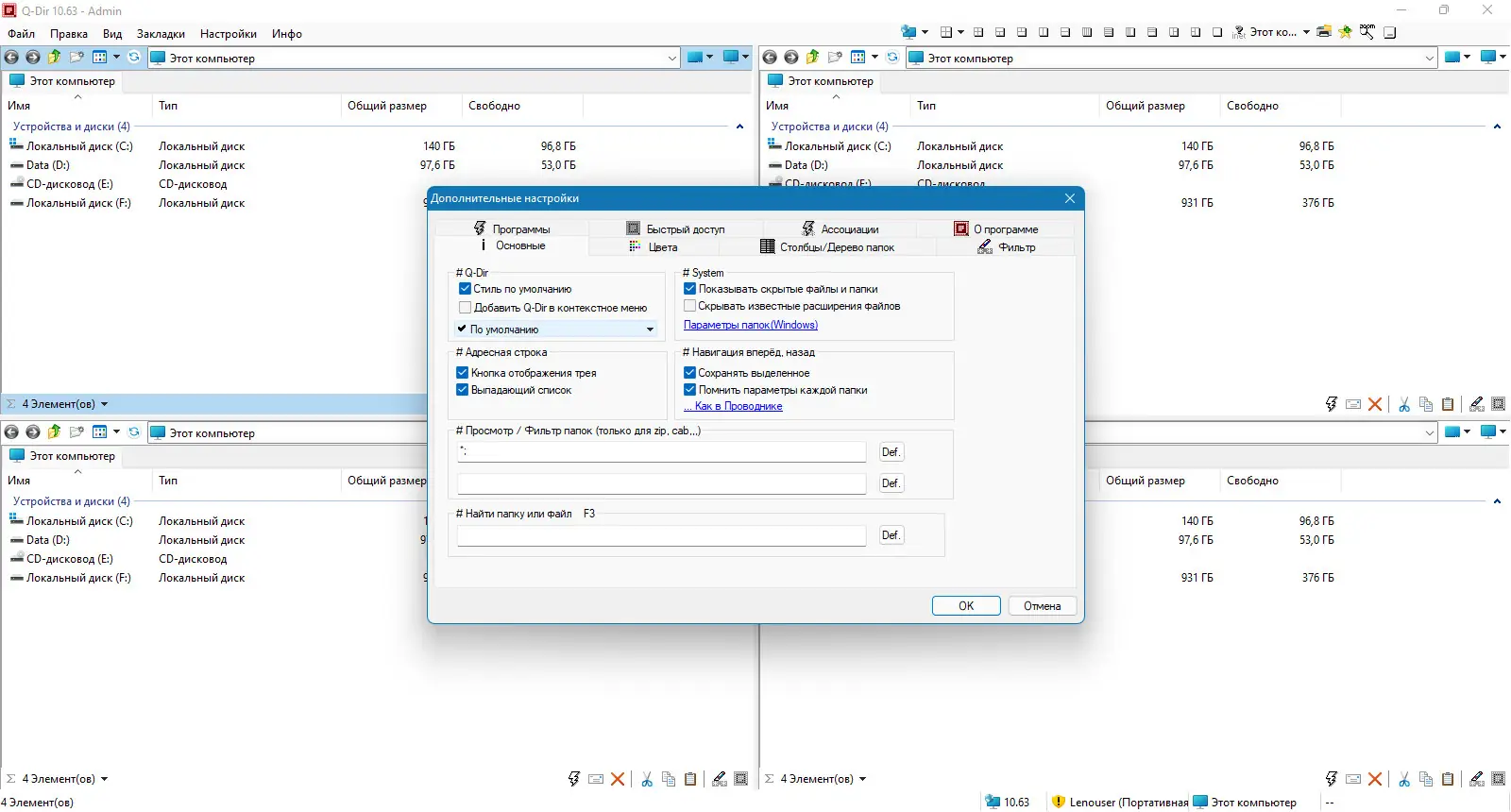The image size is (1511, 812).
Task: Open the 'Столбцы/Дерево папок' tab
Action: pyautogui.click(x=827, y=247)
